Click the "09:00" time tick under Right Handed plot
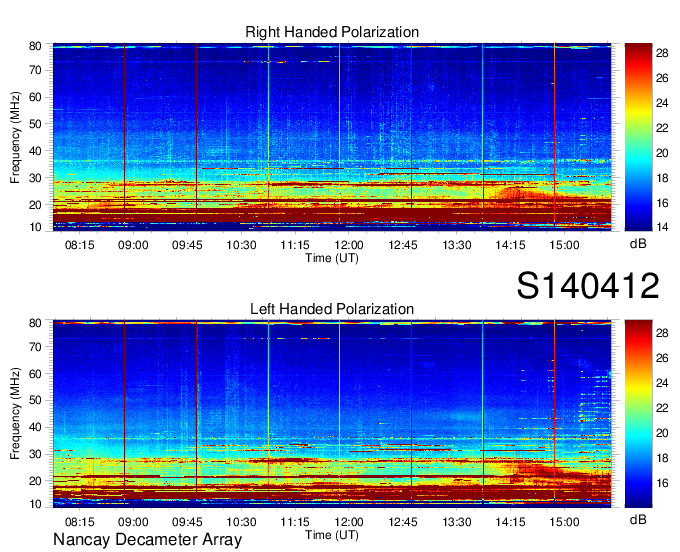Screen dimensions: 680x552 tap(133, 245)
